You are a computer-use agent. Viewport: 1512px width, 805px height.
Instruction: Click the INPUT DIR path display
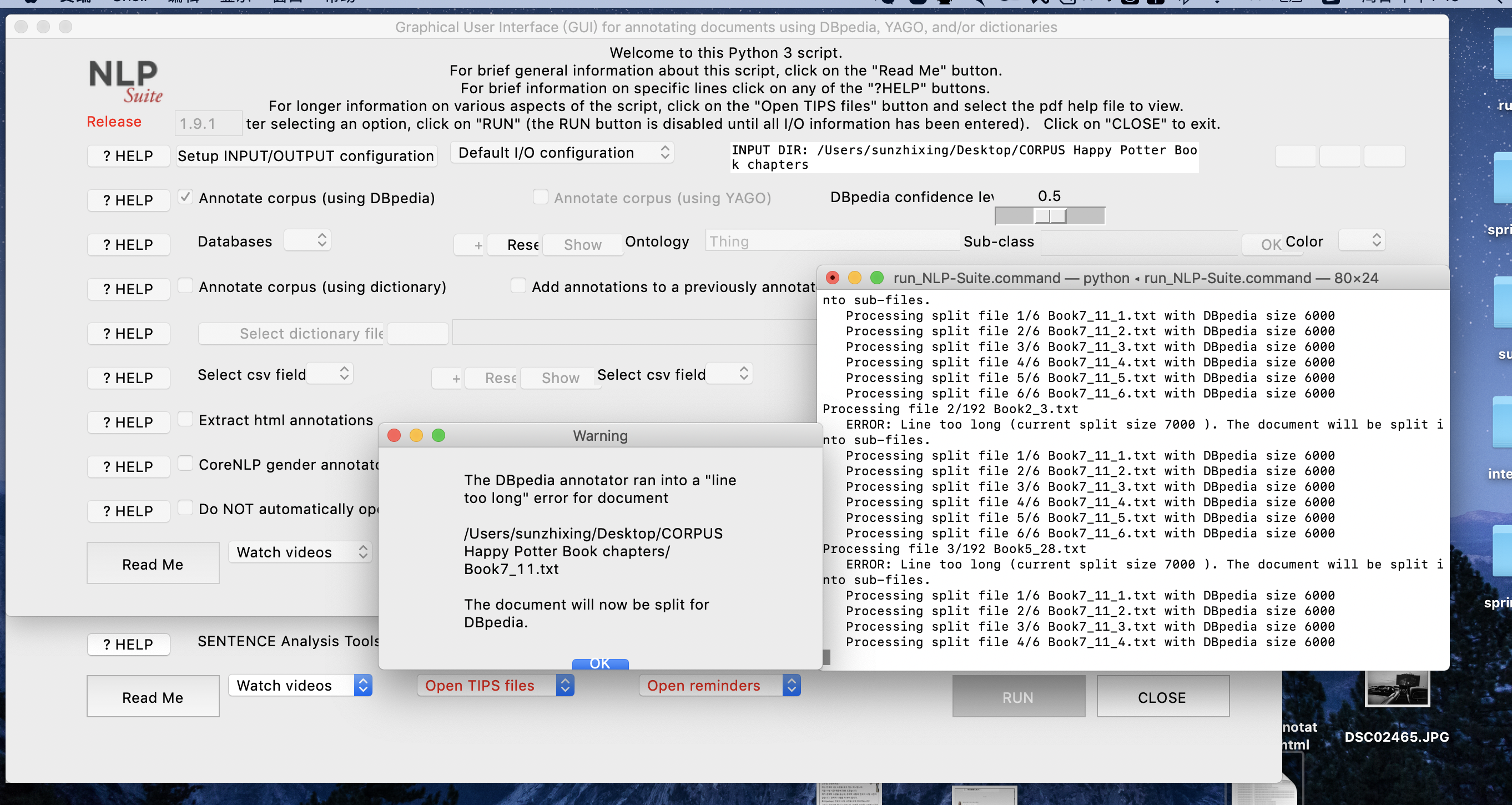(x=964, y=157)
